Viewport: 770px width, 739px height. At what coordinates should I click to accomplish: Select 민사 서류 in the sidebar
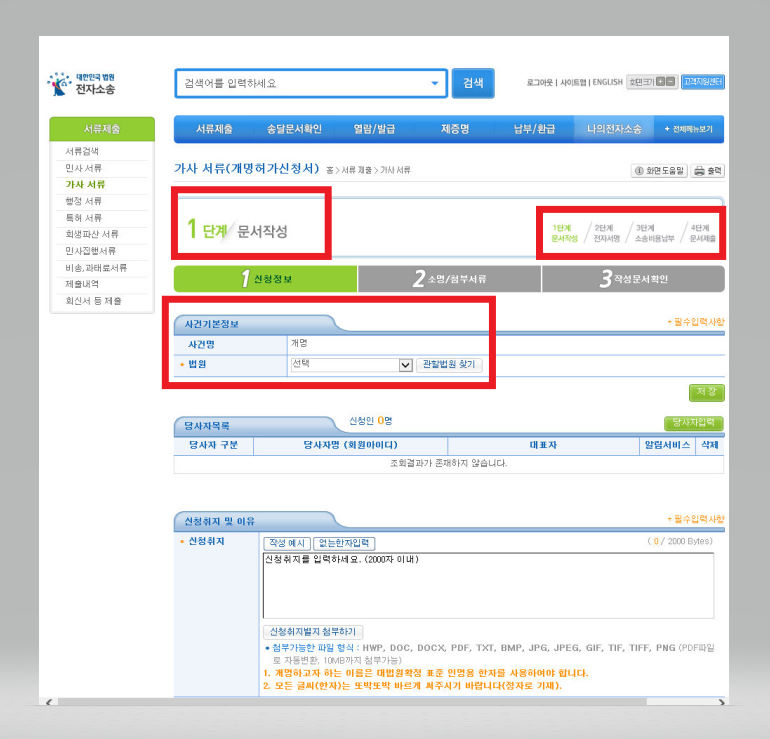[x=83, y=168]
